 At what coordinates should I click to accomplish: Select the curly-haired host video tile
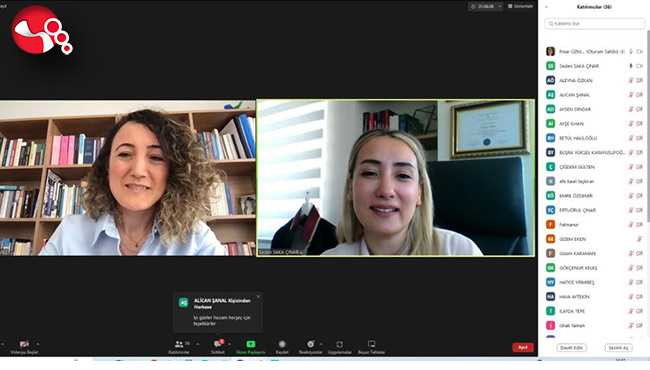(127, 178)
